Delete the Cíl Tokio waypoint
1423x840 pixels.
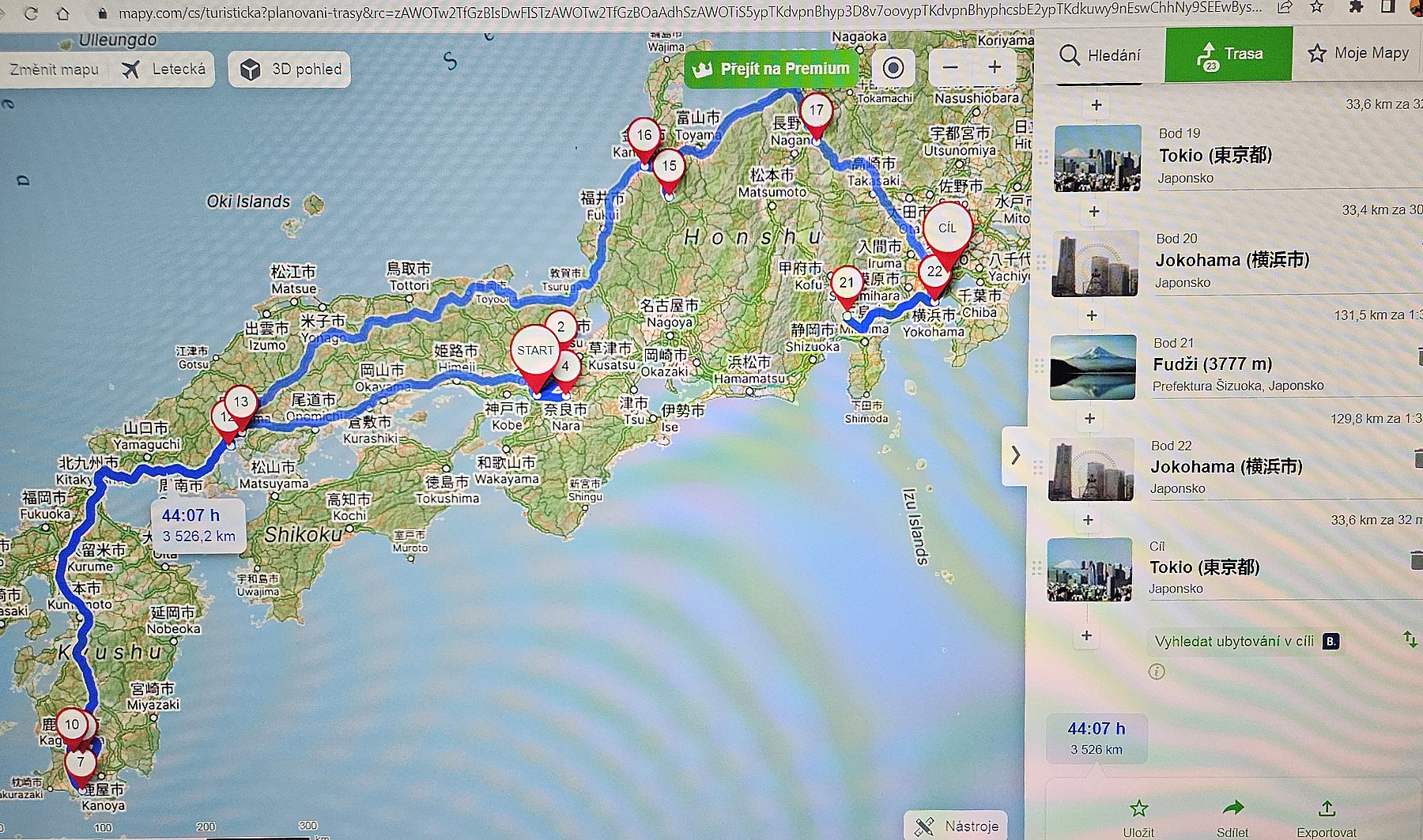1417,561
